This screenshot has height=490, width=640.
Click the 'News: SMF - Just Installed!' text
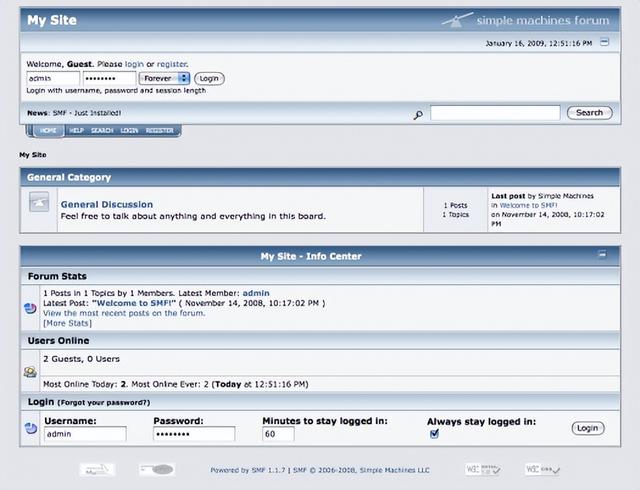coord(74,113)
